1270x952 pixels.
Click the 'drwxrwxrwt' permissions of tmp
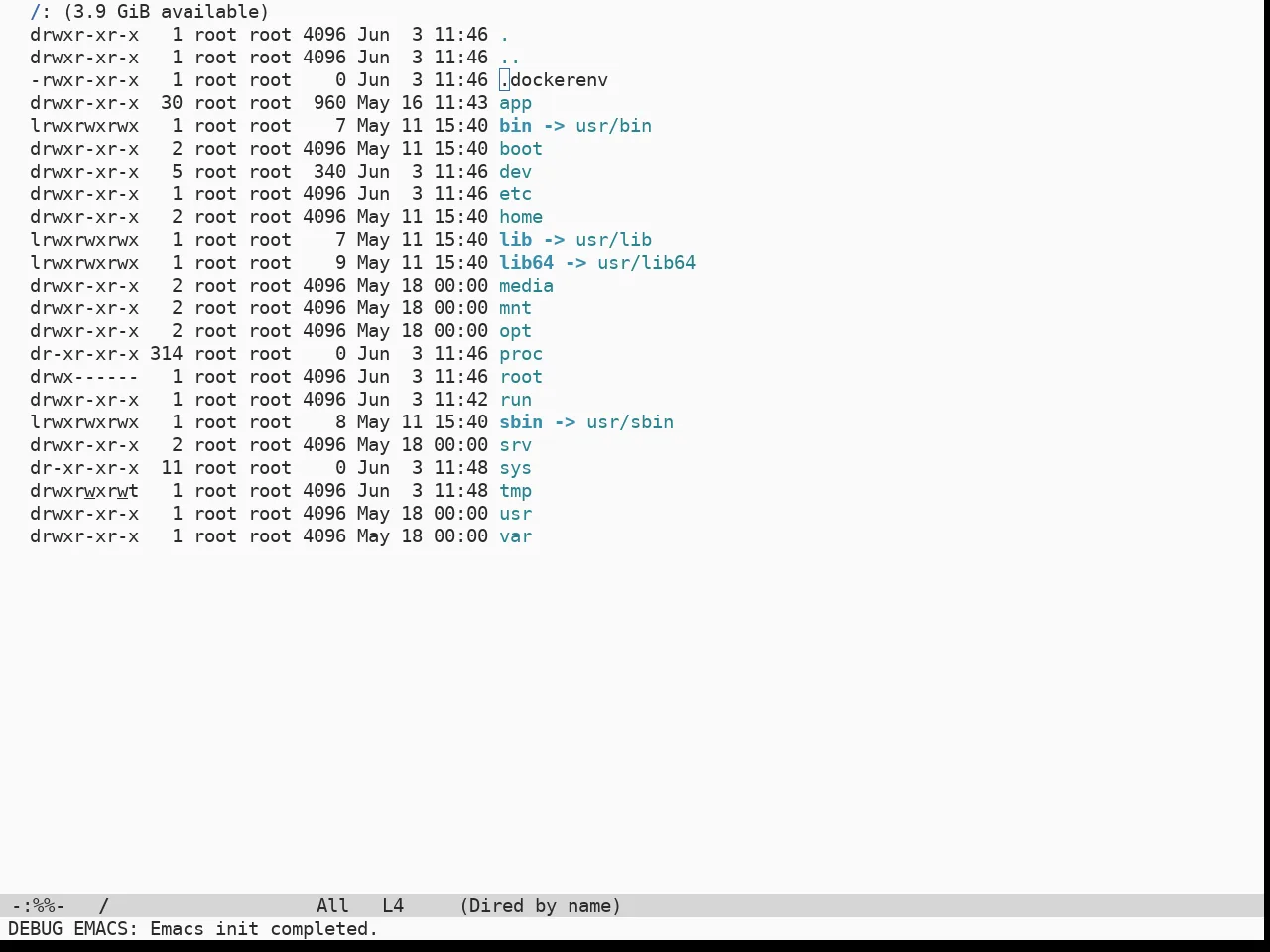(84, 491)
